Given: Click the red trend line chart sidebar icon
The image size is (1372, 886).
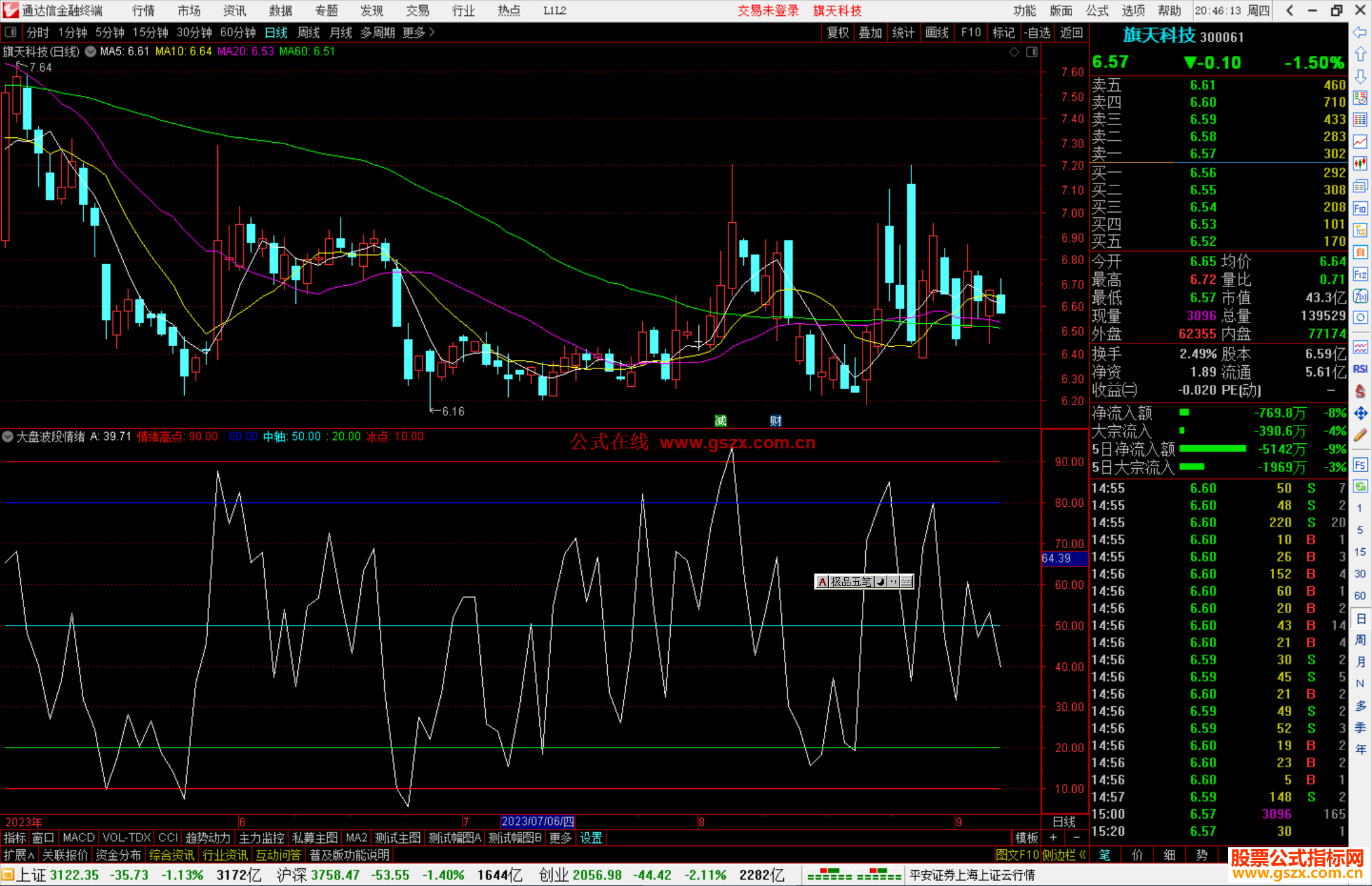Looking at the screenshot, I should point(1360,142).
